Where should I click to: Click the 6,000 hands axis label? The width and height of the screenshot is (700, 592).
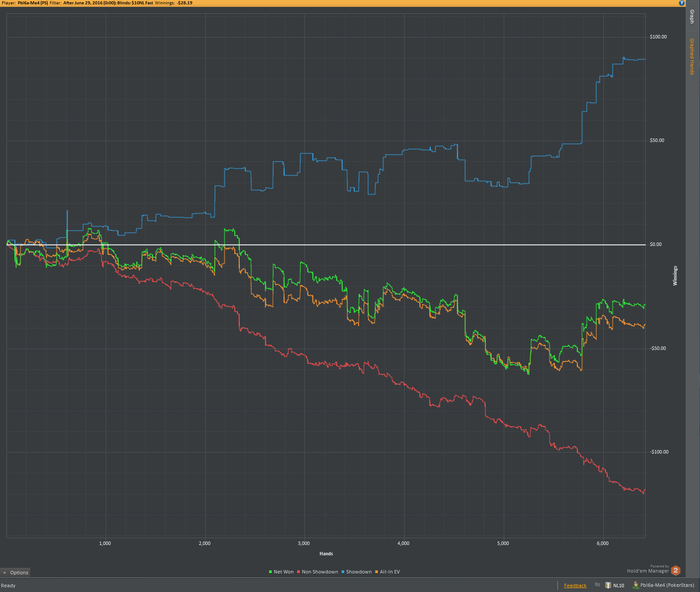(x=602, y=543)
